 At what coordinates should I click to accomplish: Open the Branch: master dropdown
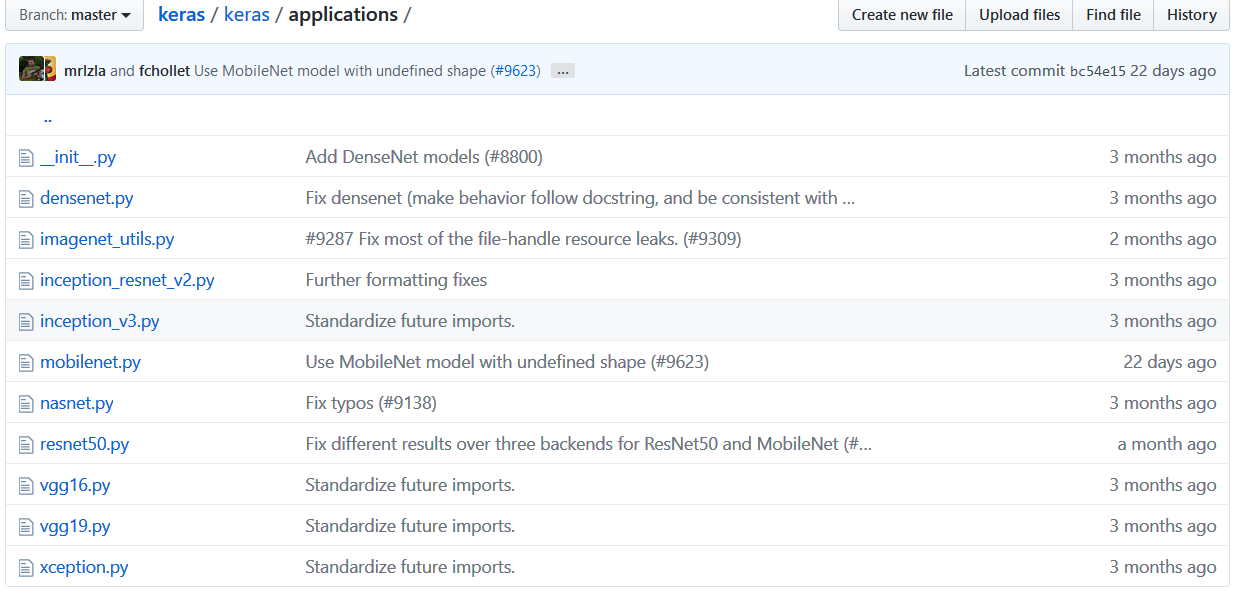pos(75,15)
